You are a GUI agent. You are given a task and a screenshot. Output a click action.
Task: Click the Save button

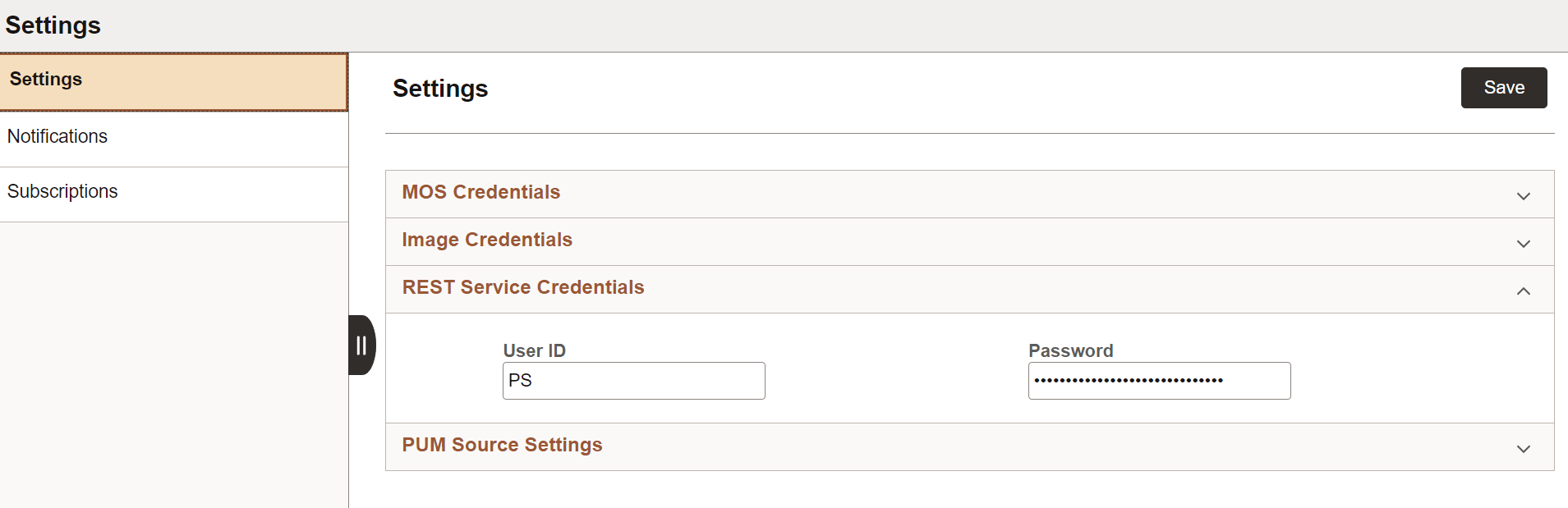click(x=1503, y=87)
